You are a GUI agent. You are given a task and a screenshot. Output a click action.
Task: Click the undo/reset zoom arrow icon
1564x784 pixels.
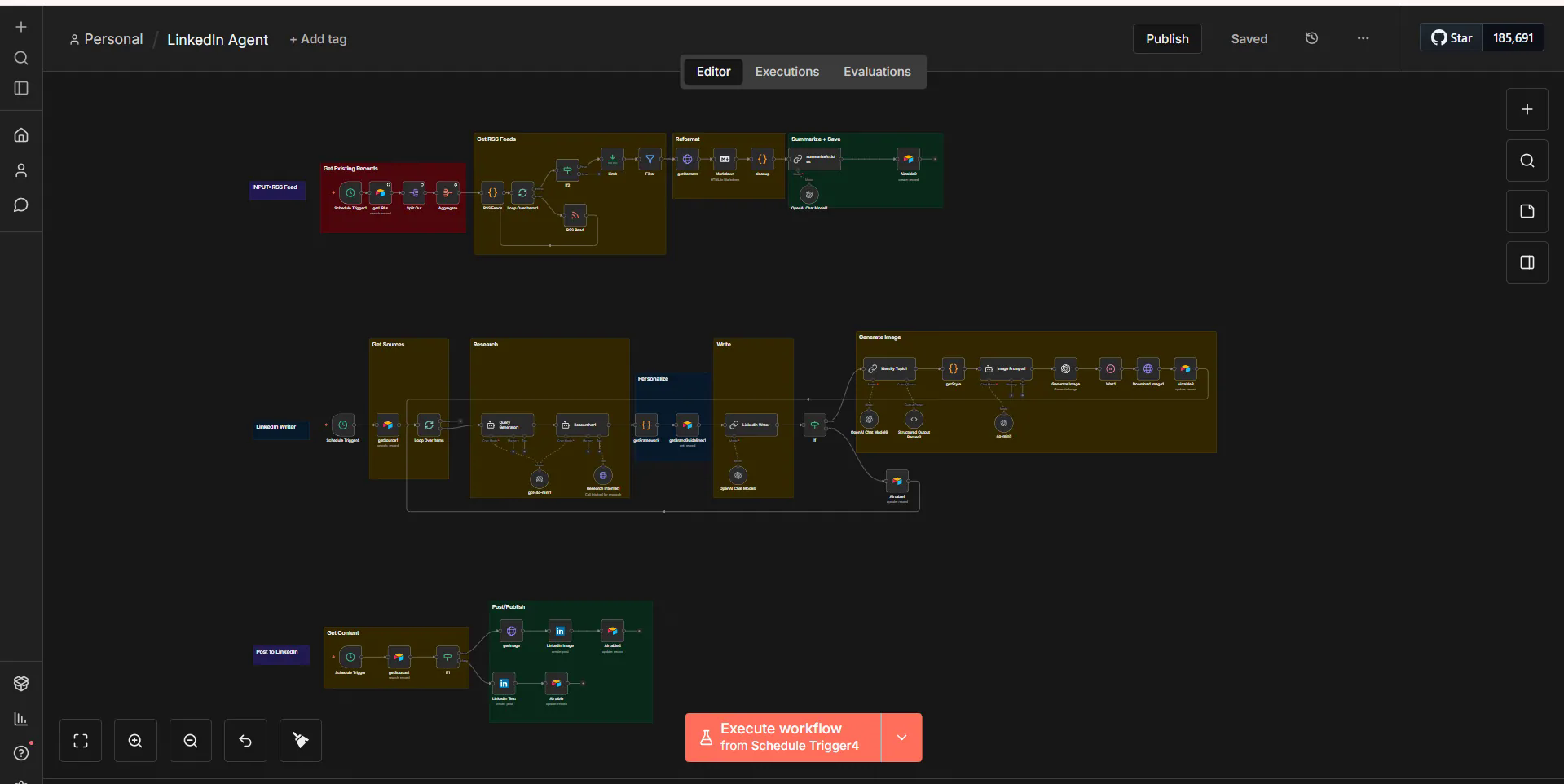pyautogui.click(x=245, y=740)
